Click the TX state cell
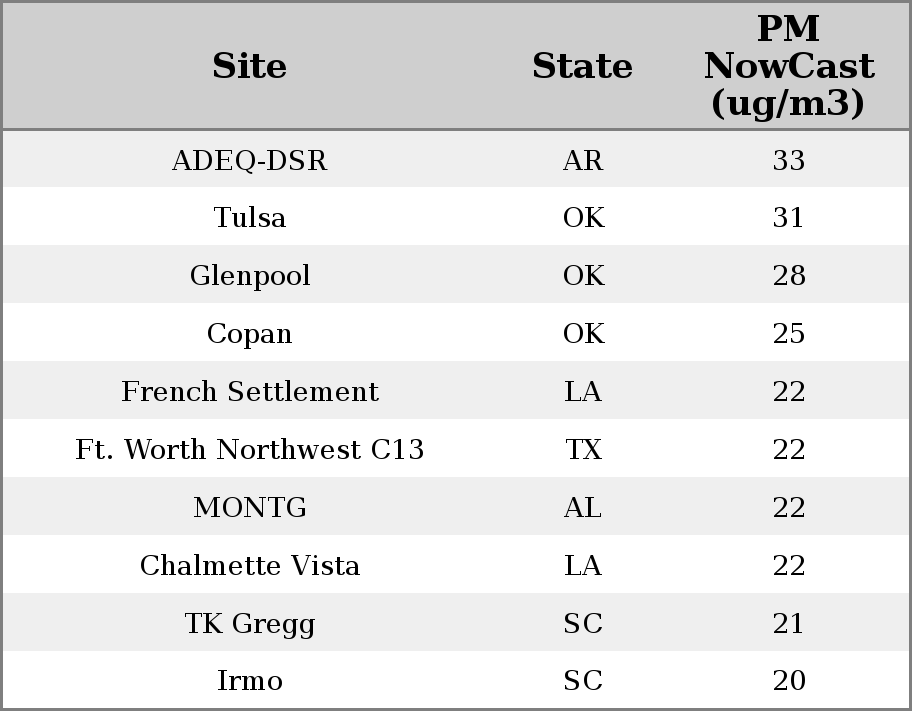The image size is (912, 711). click(x=583, y=450)
